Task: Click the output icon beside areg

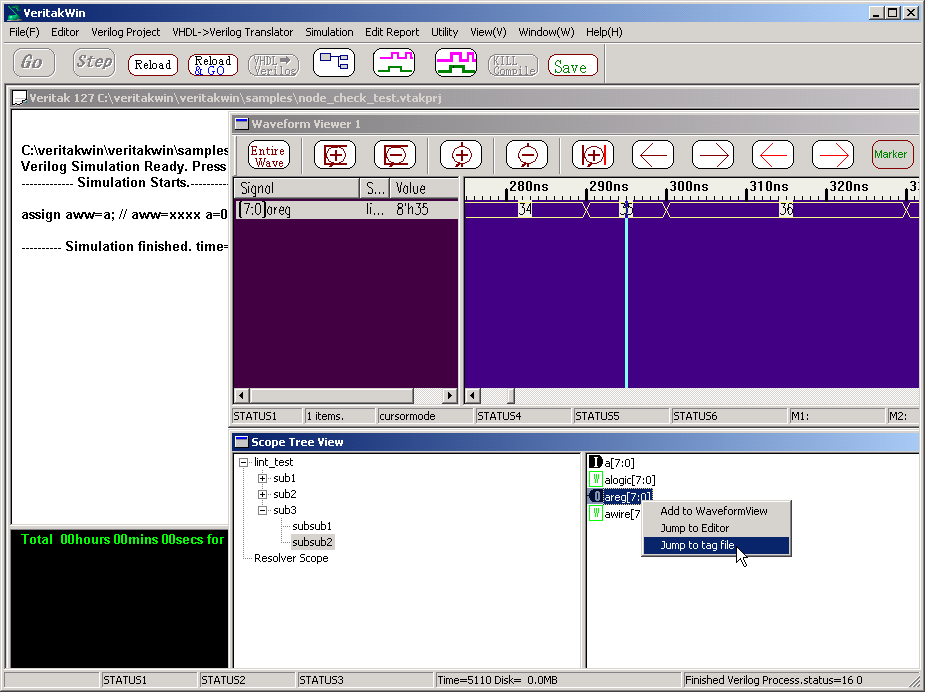Action: pyautogui.click(x=596, y=497)
